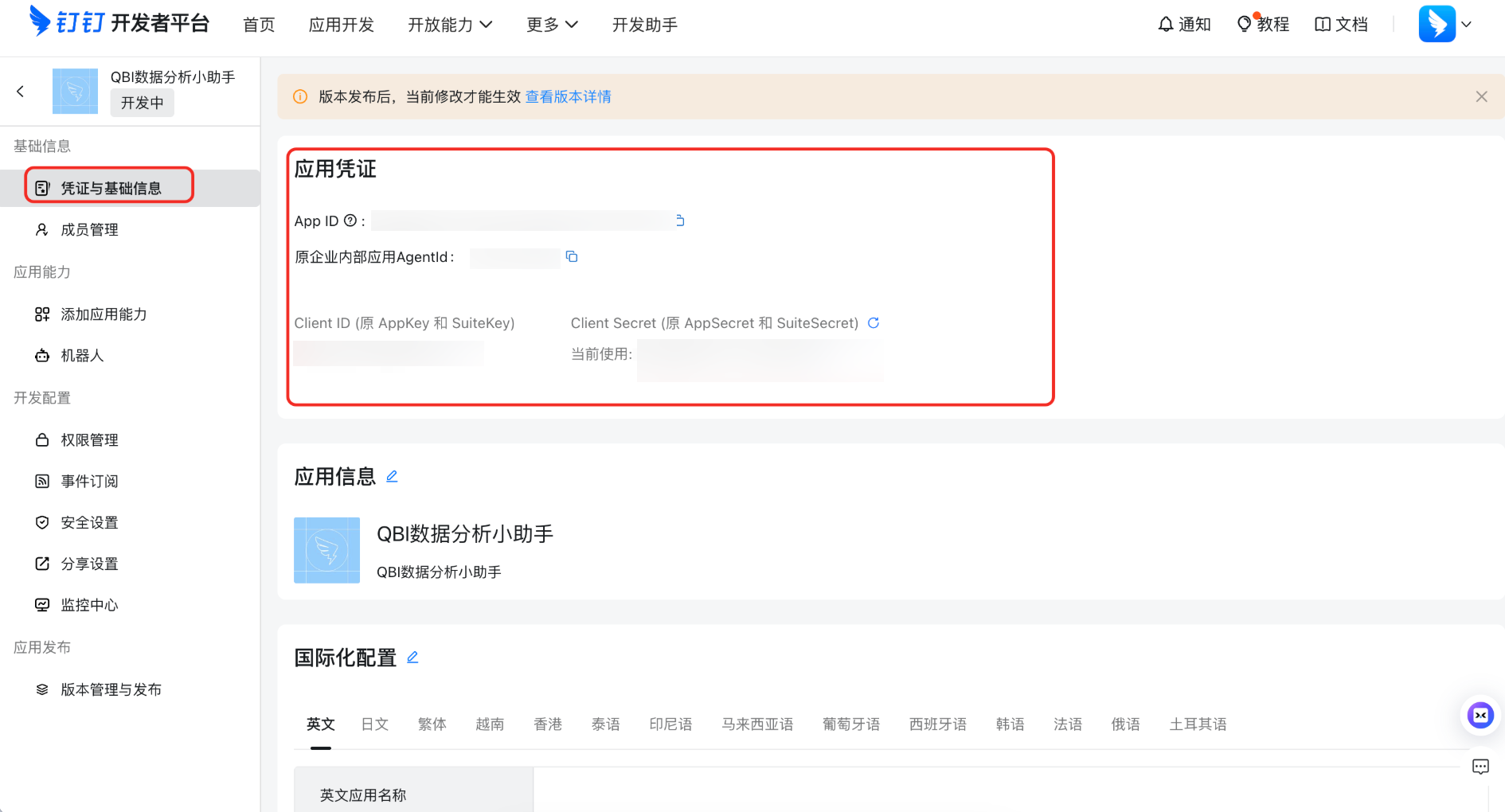Open 应用开发 in top navigation
The width and height of the screenshot is (1505, 812).
(342, 25)
